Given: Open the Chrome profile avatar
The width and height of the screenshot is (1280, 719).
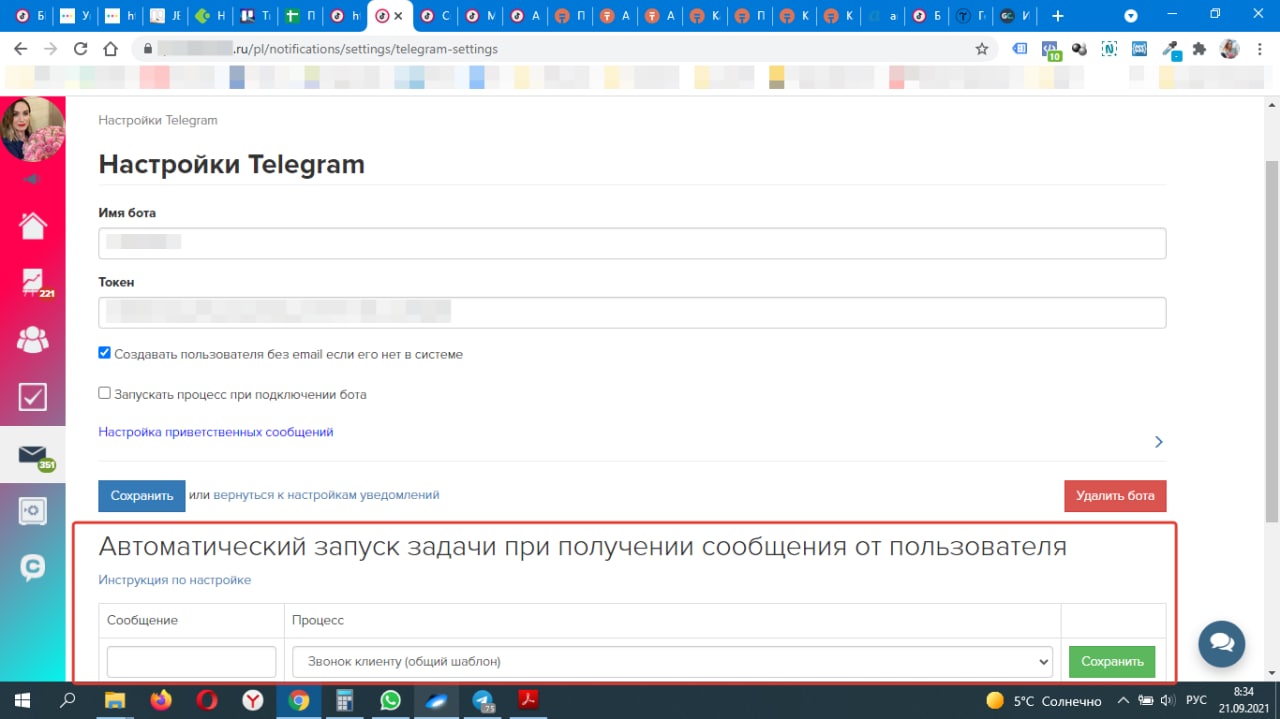Looking at the screenshot, I should (x=1229, y=49).
